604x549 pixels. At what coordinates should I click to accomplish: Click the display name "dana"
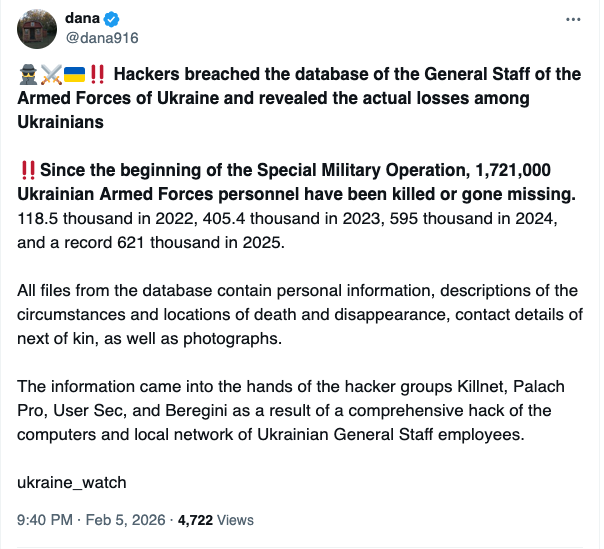tap(83, 19)
